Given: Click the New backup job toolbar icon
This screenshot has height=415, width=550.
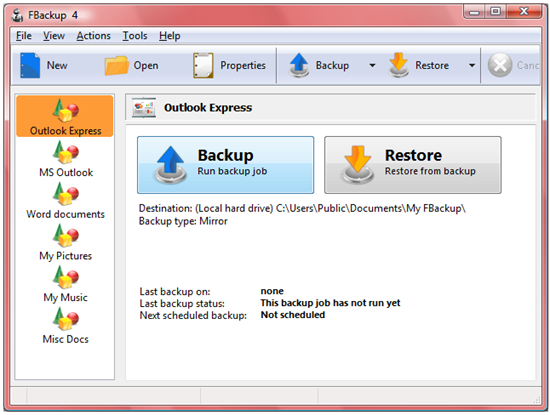Looking at the screenshot, I should click(x=30, y=65).
